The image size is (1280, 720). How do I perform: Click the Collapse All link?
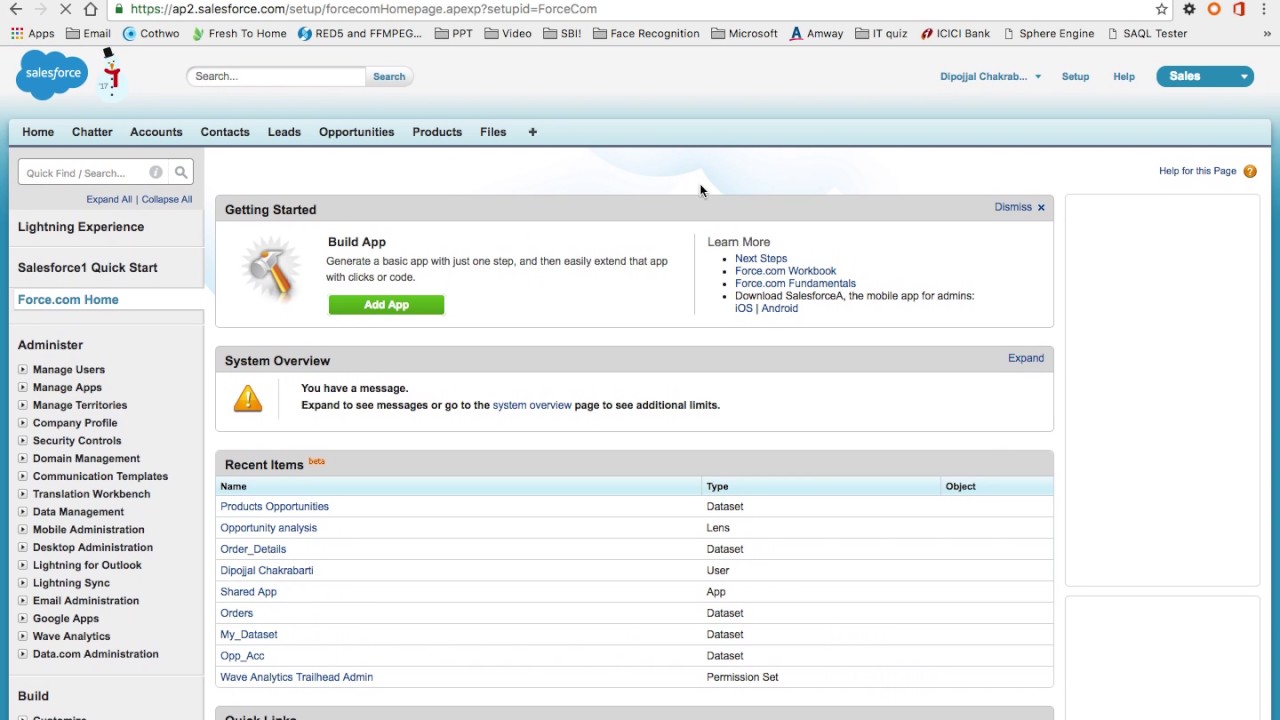[166, 199]
